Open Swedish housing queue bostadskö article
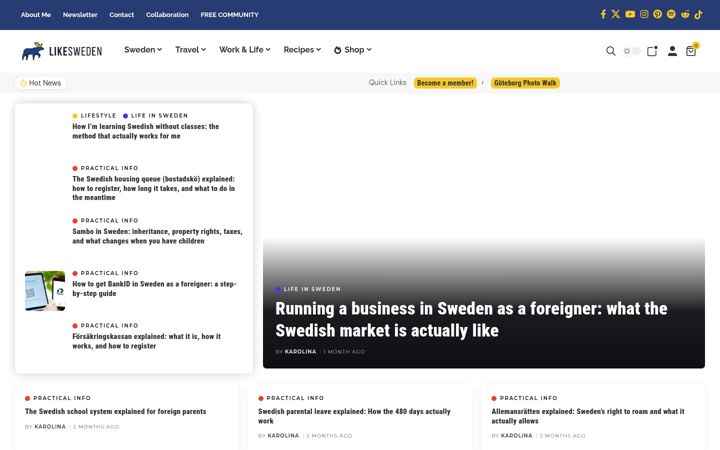This screenshot has width=720, height=450. pyautogui.click(x=154, y=188)
